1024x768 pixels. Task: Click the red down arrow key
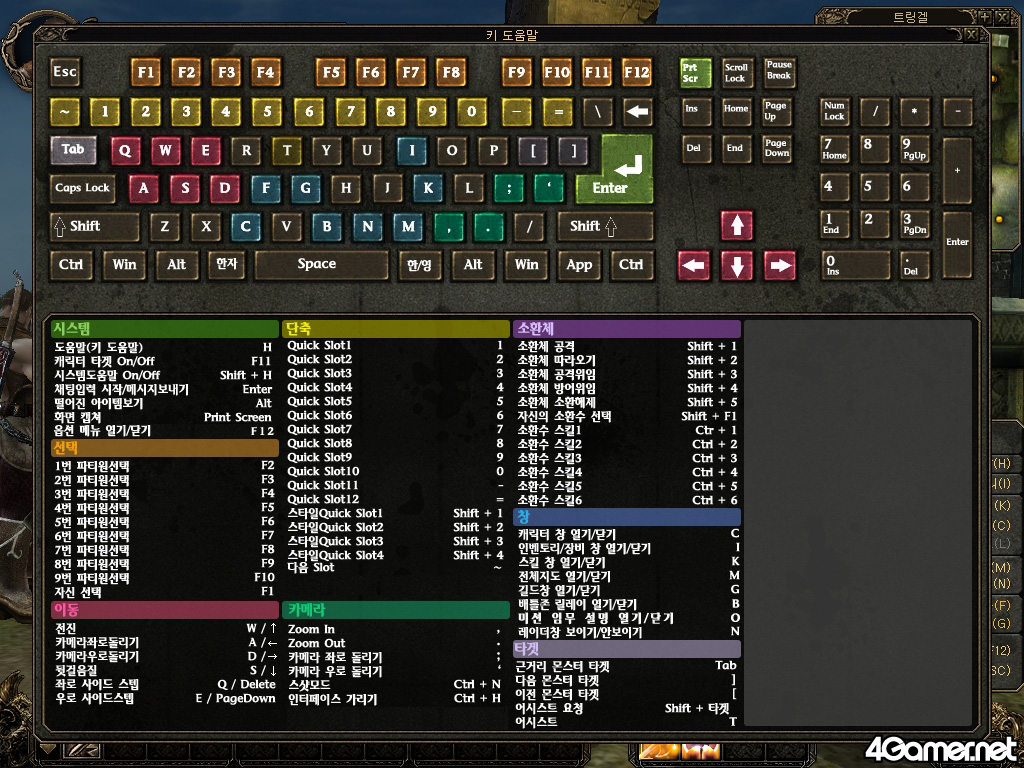coord(737,266)
